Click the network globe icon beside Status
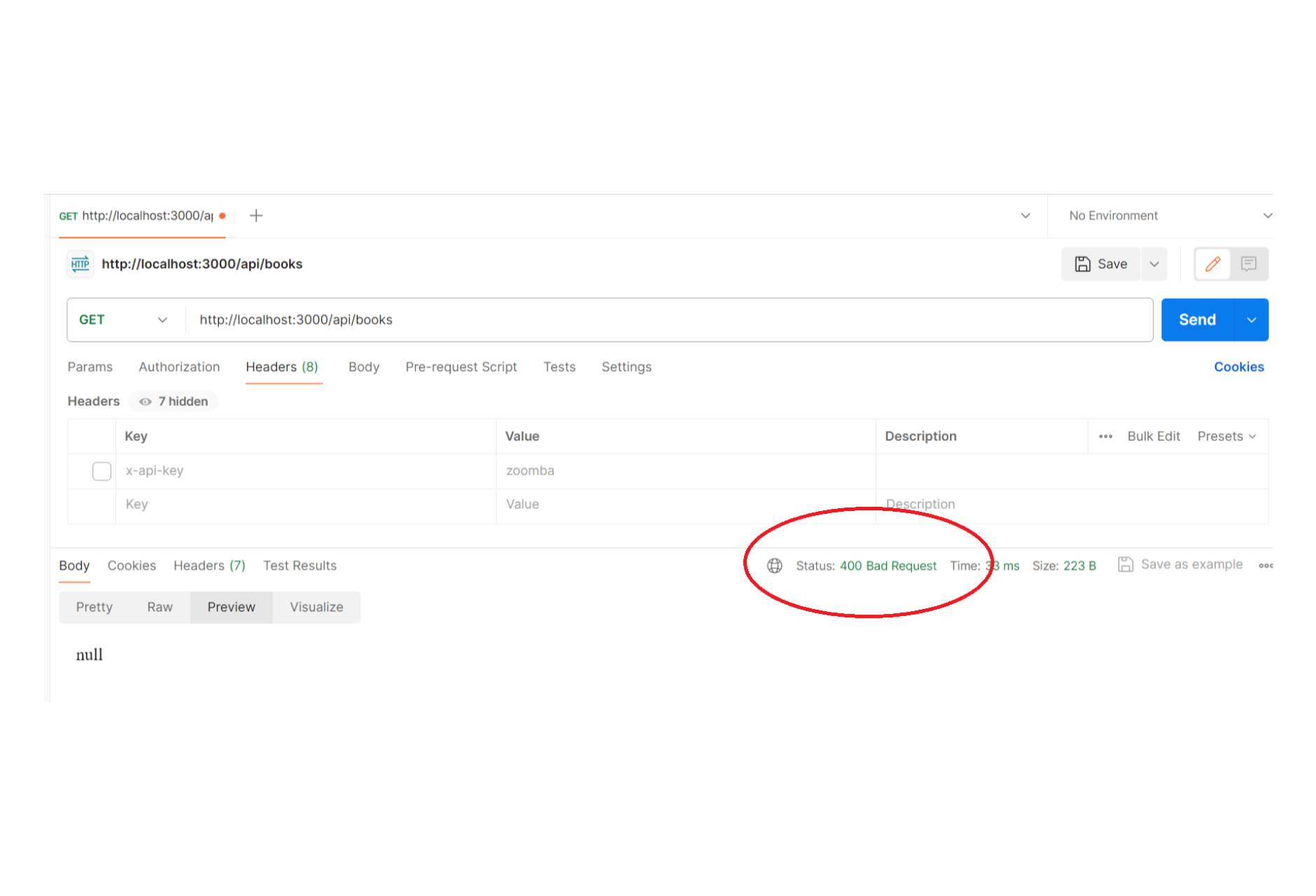 coord(774,566)
